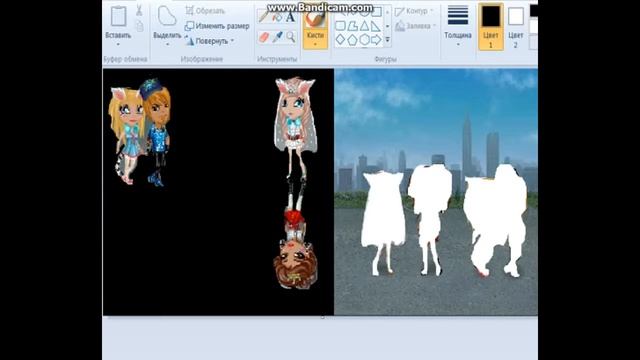The height and width of the screenshot is (360, 640).
Task: Select Цвет 2 background color
Action: tap(516, 26)
